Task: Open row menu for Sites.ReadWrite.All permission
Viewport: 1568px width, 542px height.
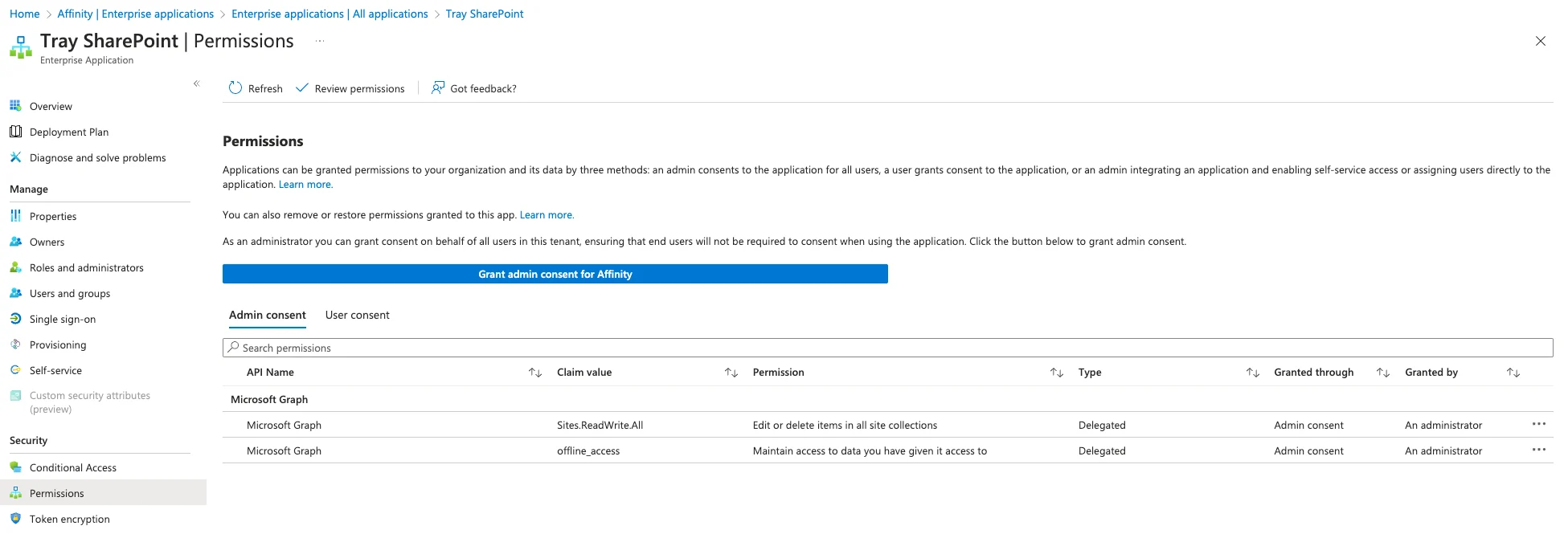Action: click(1539, 424)
